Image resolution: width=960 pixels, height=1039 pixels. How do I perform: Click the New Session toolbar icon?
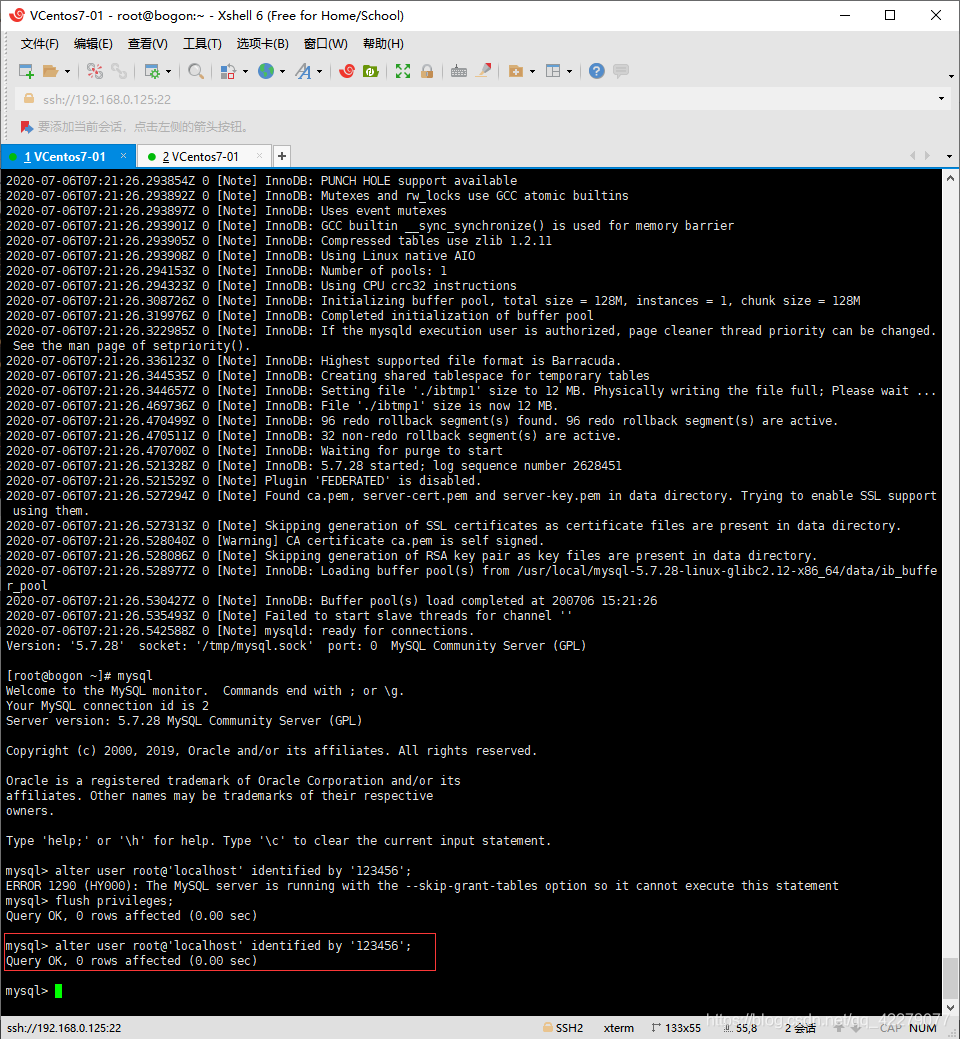(x=27, y=71)
